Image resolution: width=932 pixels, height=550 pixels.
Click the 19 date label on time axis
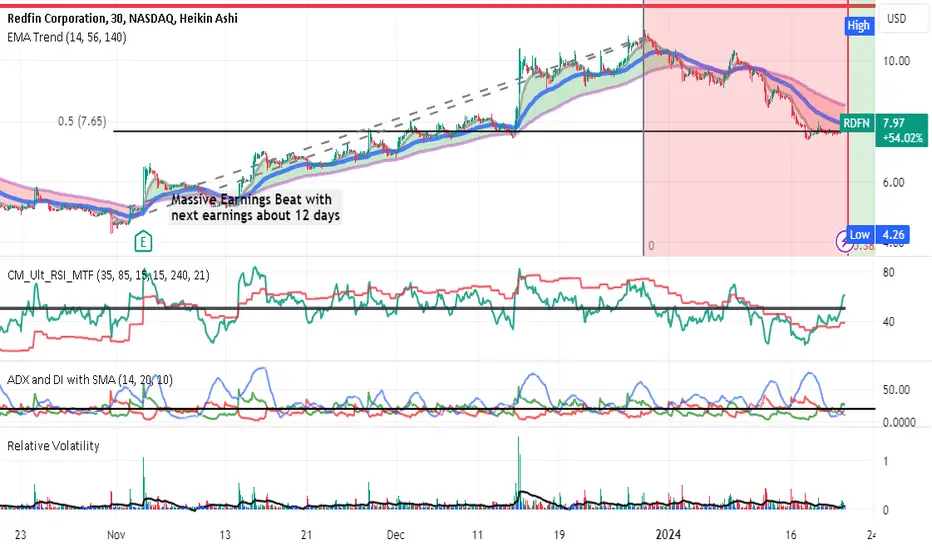pyautogui.click(x=559, y=535)
